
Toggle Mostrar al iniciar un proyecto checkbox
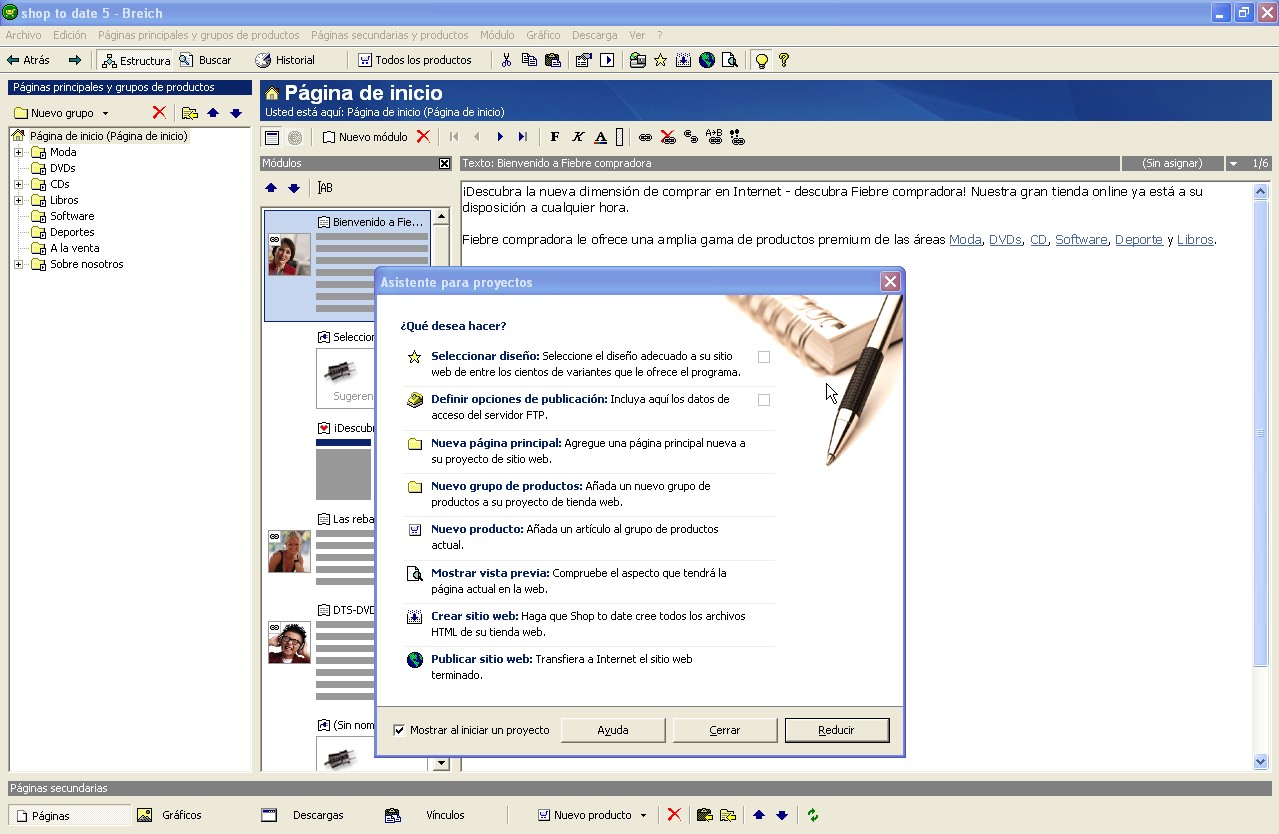[x=400, y=730]
